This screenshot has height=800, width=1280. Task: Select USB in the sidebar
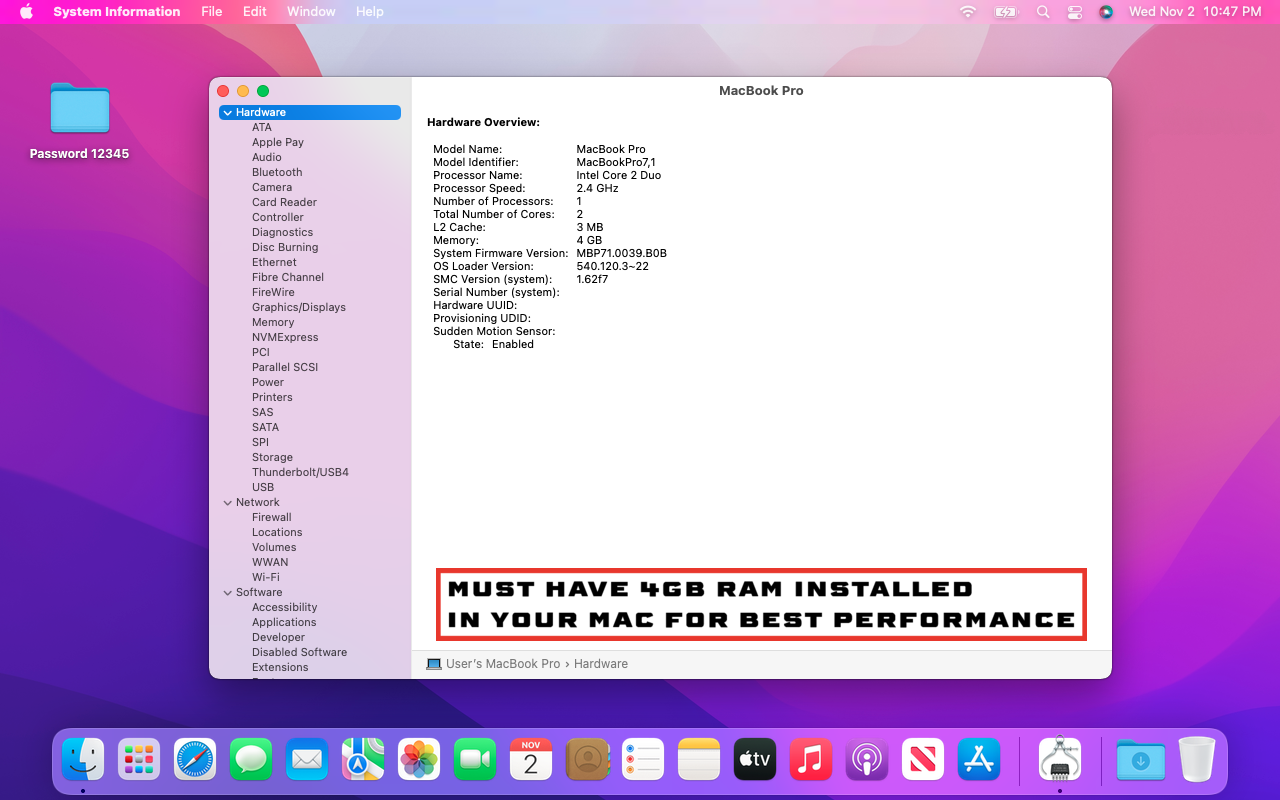(x=263, y=487)
